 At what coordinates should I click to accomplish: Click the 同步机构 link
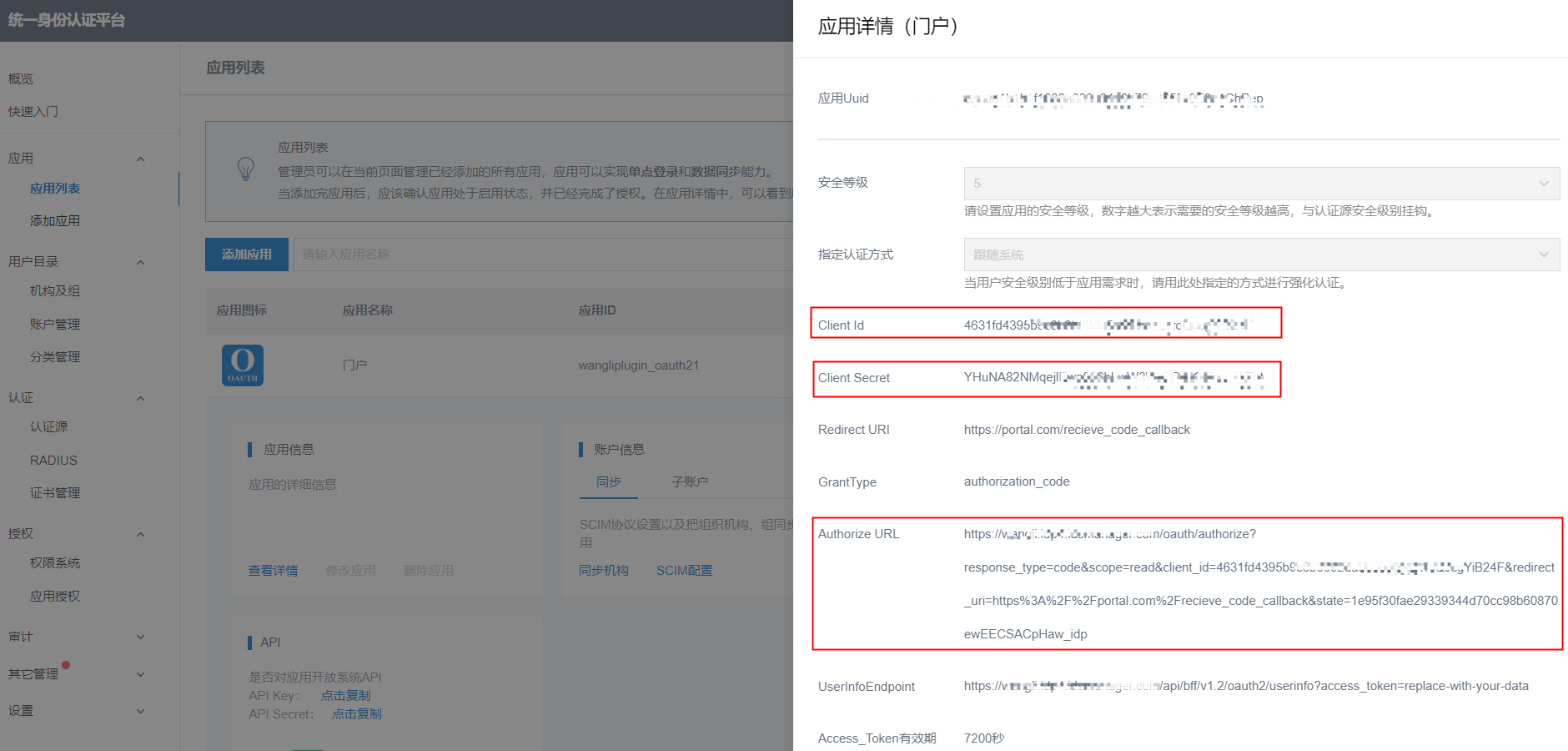[x=604, y=571]
